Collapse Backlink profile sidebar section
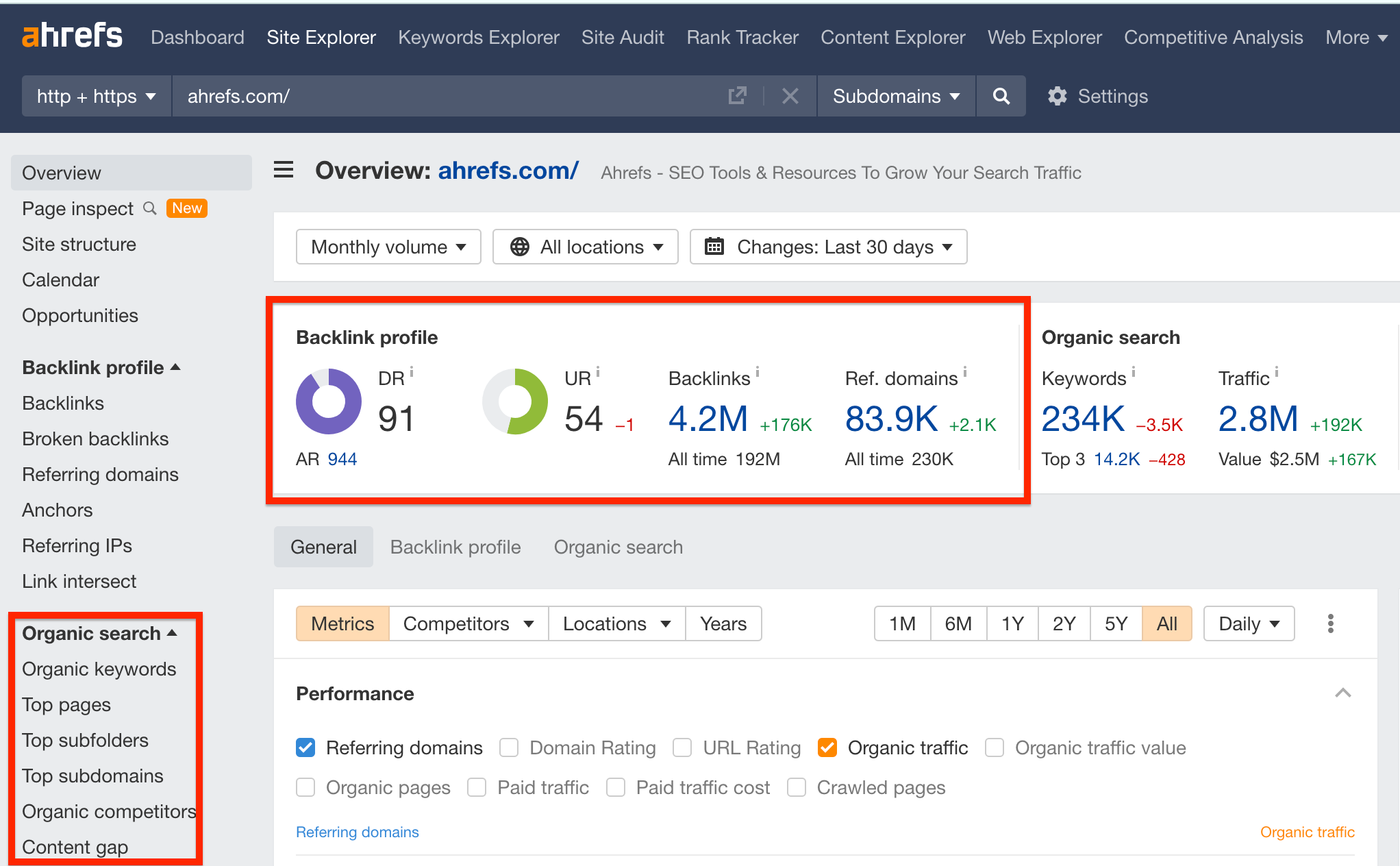This screenshot has height=866, width=1400. (101, 367)
